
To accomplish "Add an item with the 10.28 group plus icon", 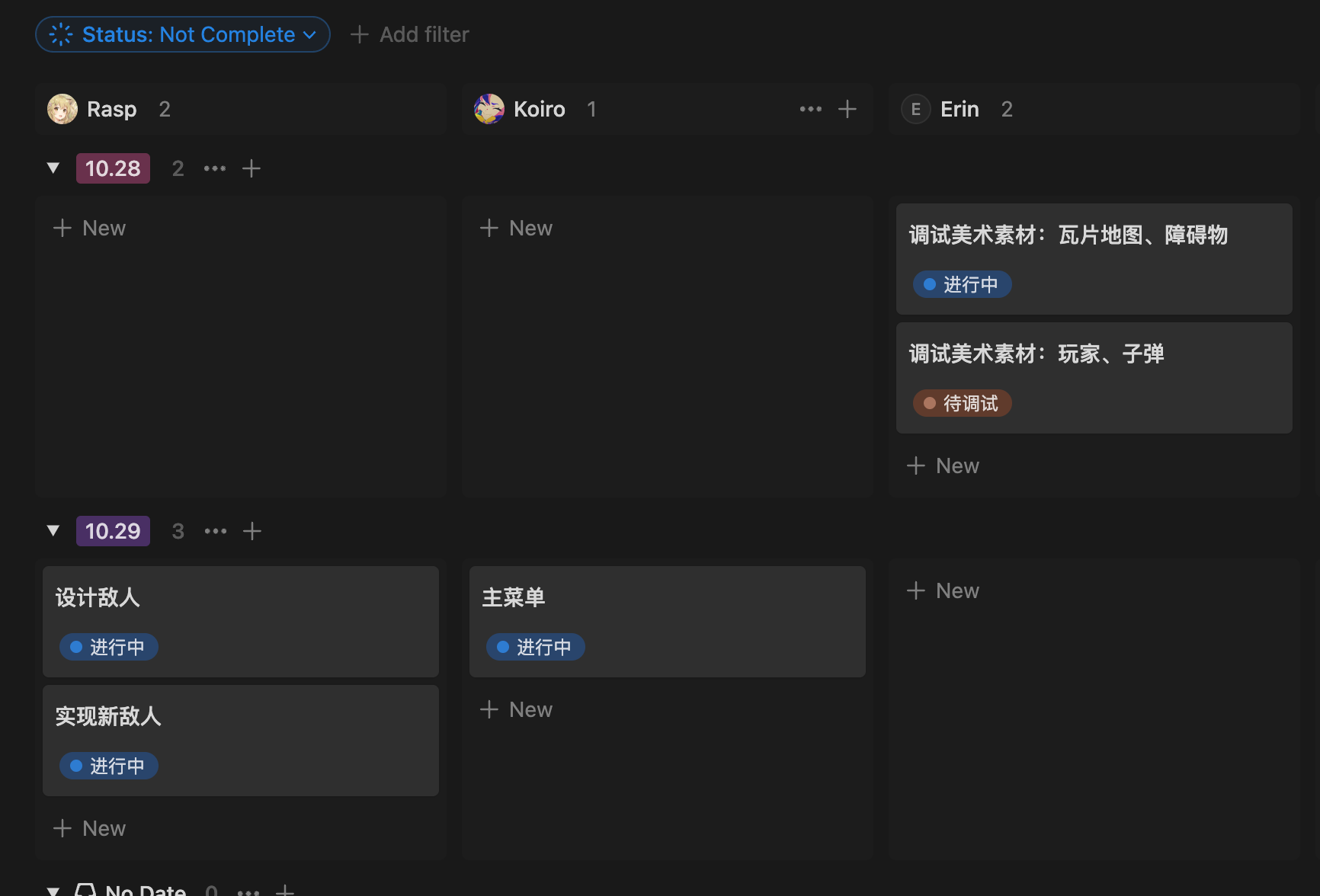I will 252,168.
